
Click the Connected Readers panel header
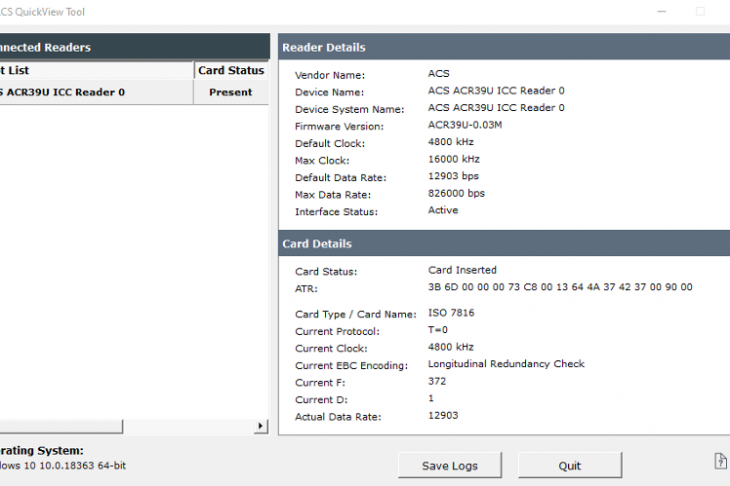click(x=135, y=47)
